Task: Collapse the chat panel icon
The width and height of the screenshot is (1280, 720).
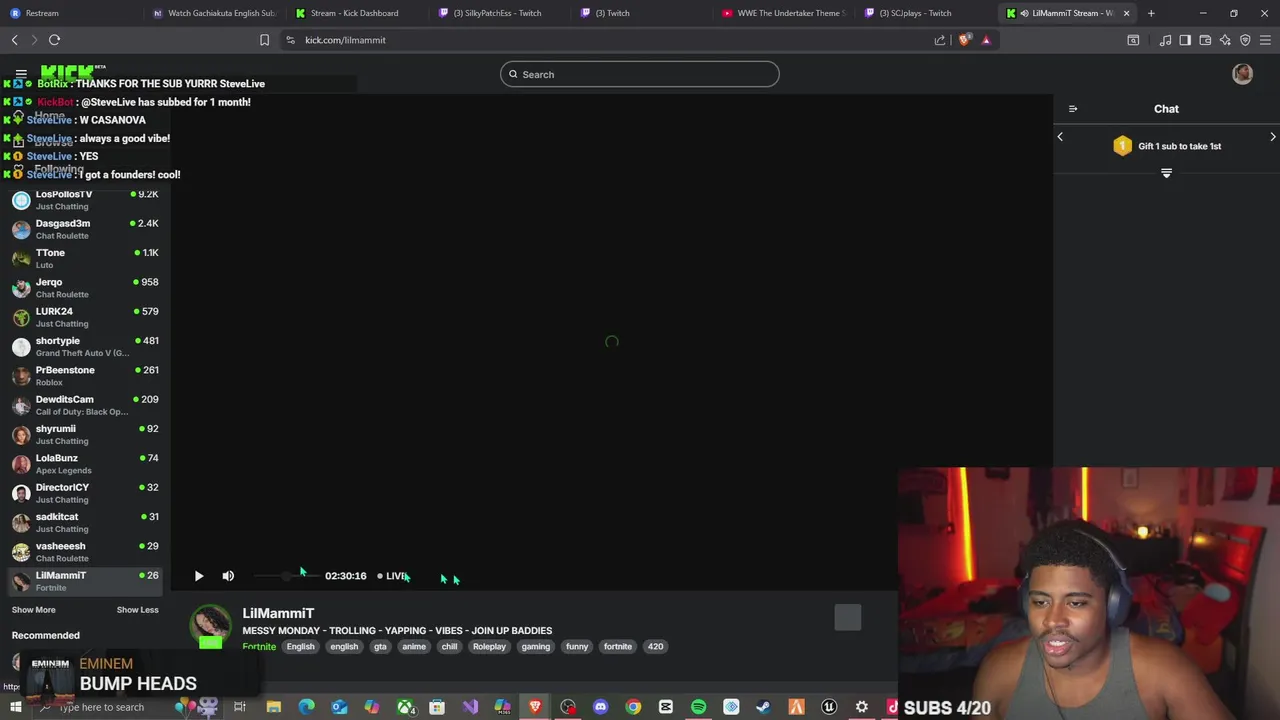Action: click(x=1073, y=109)
